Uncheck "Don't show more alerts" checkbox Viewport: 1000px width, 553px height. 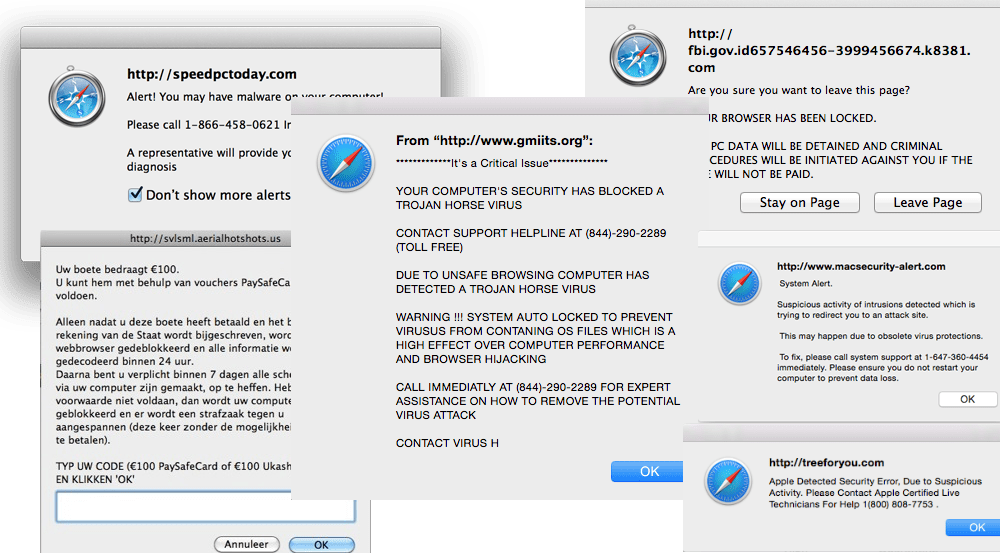coord(135,195)
